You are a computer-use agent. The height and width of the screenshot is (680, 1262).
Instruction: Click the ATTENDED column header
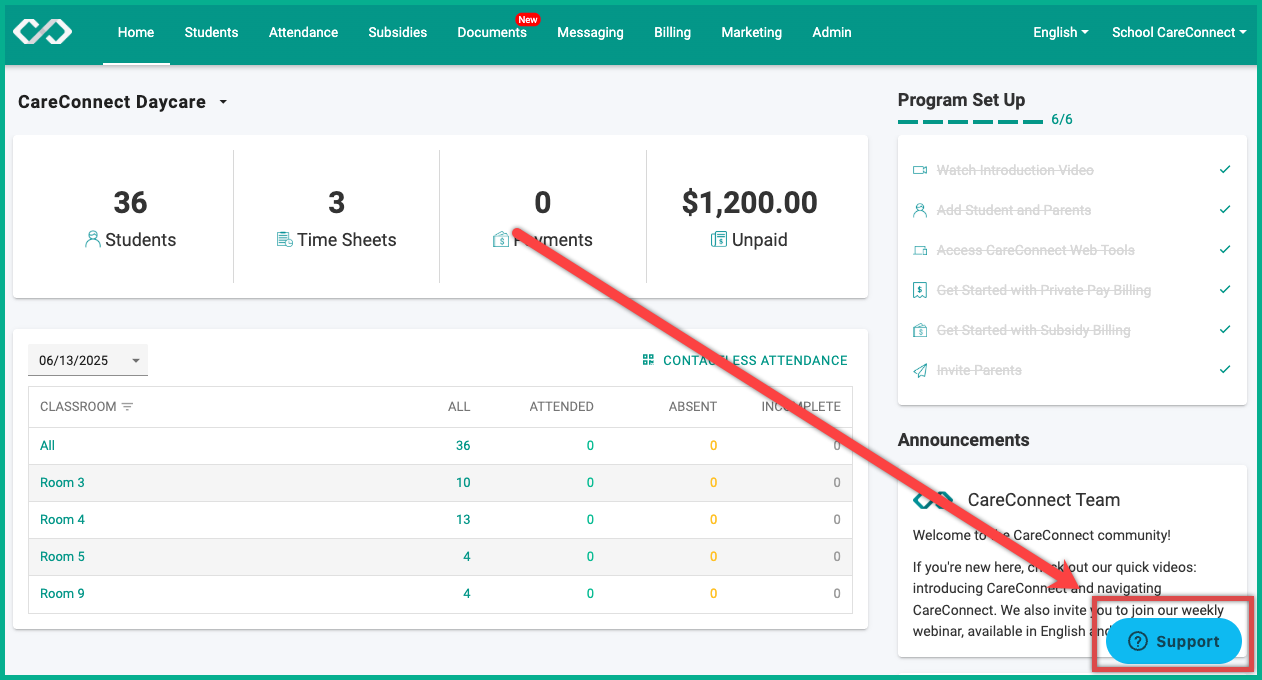tap(561, 407)
